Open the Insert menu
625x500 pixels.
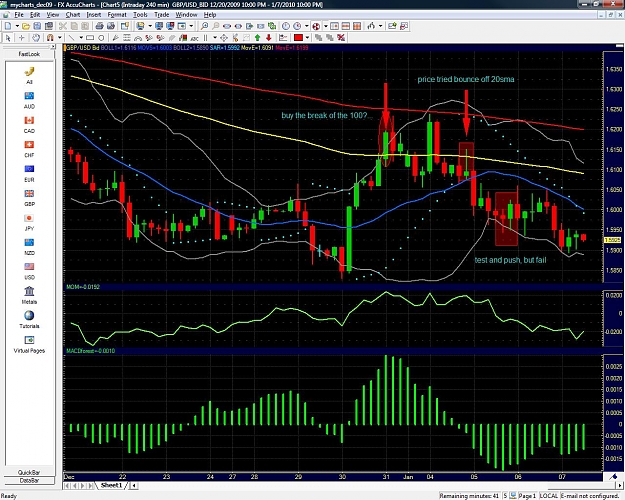(94, 15)
